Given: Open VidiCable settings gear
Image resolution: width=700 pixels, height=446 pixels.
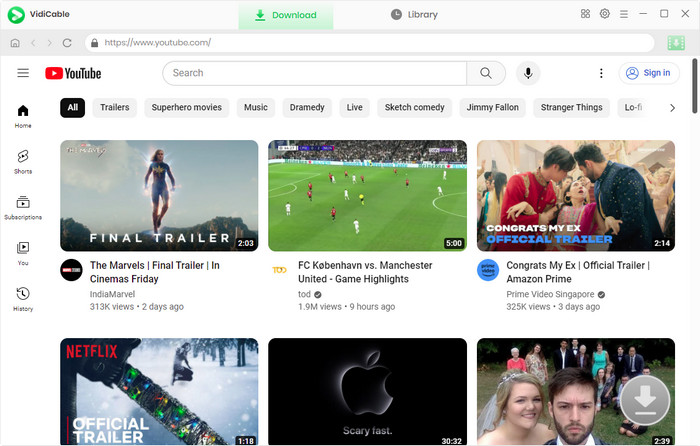Looking at the screenshot, I should point(605,14).
